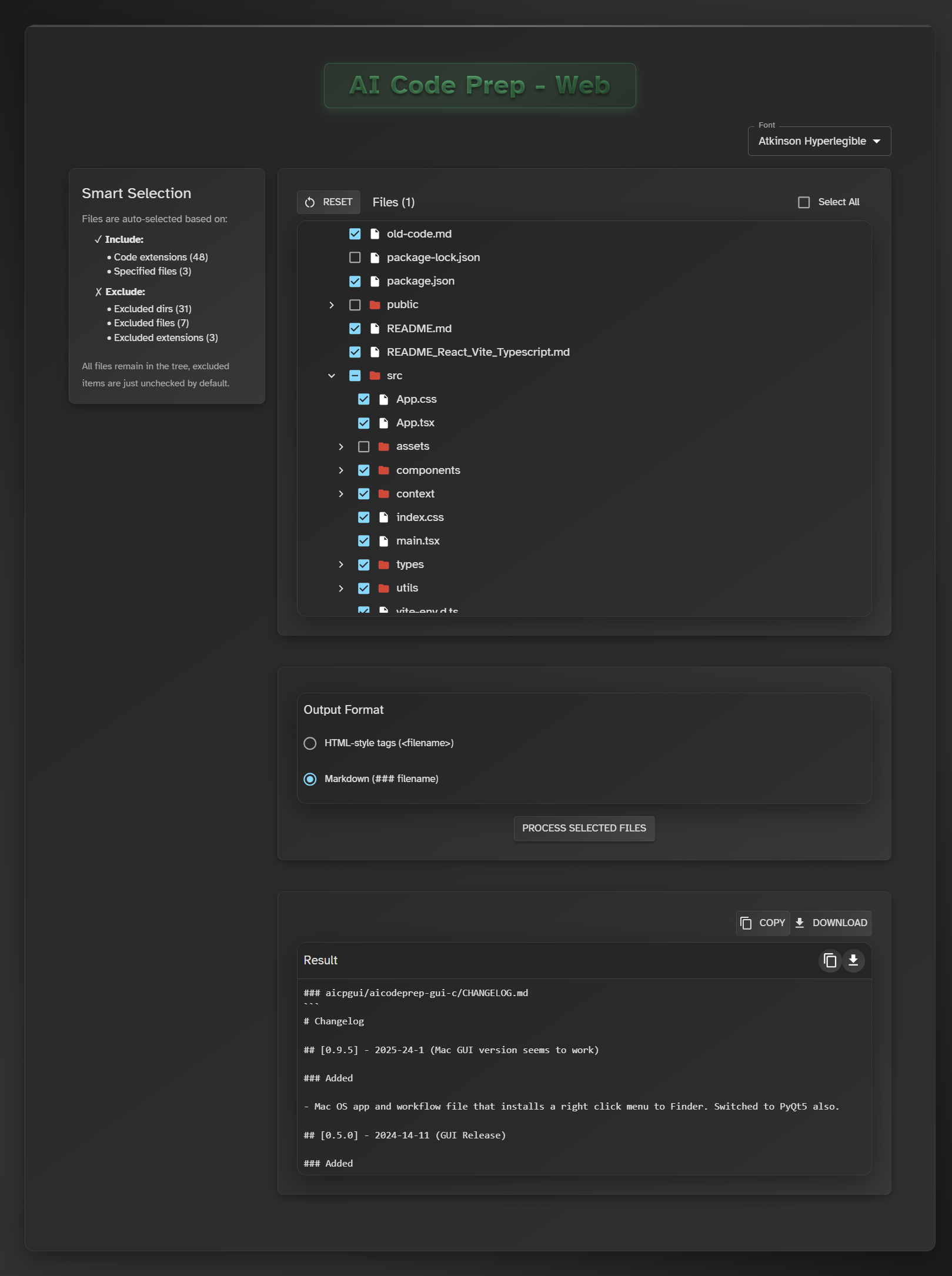The image size is (952, 1276).
Task: Open the Font dropdown Atkinson Hyperlegible
Action: [819, 141]
